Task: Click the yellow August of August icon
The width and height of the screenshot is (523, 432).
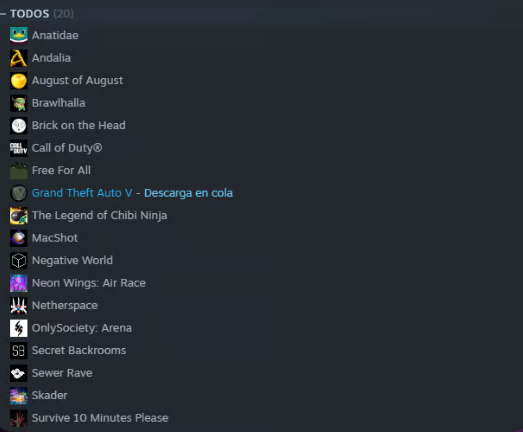Action: pos(19,80)
